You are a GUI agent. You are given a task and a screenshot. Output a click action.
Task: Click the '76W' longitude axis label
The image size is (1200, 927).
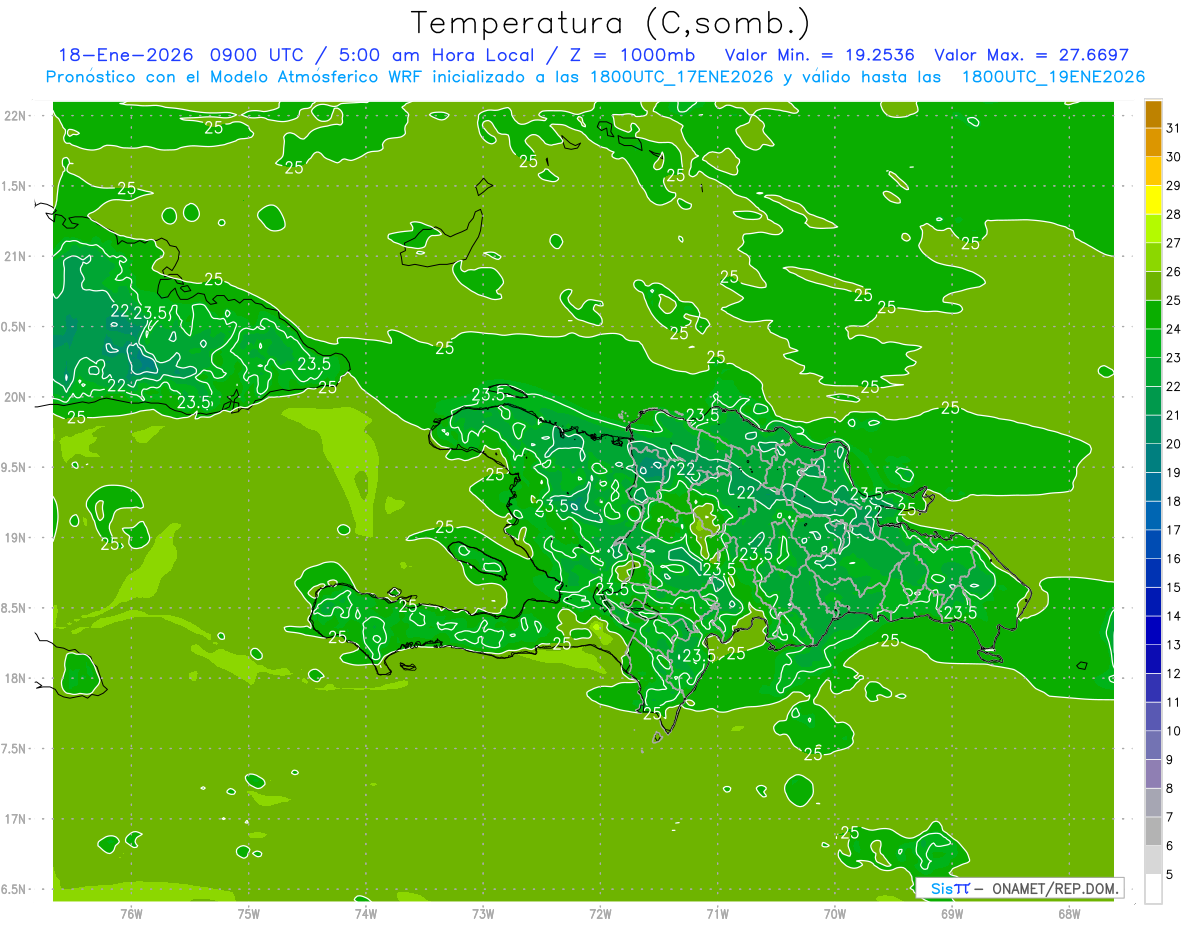(x=131, y=913)
